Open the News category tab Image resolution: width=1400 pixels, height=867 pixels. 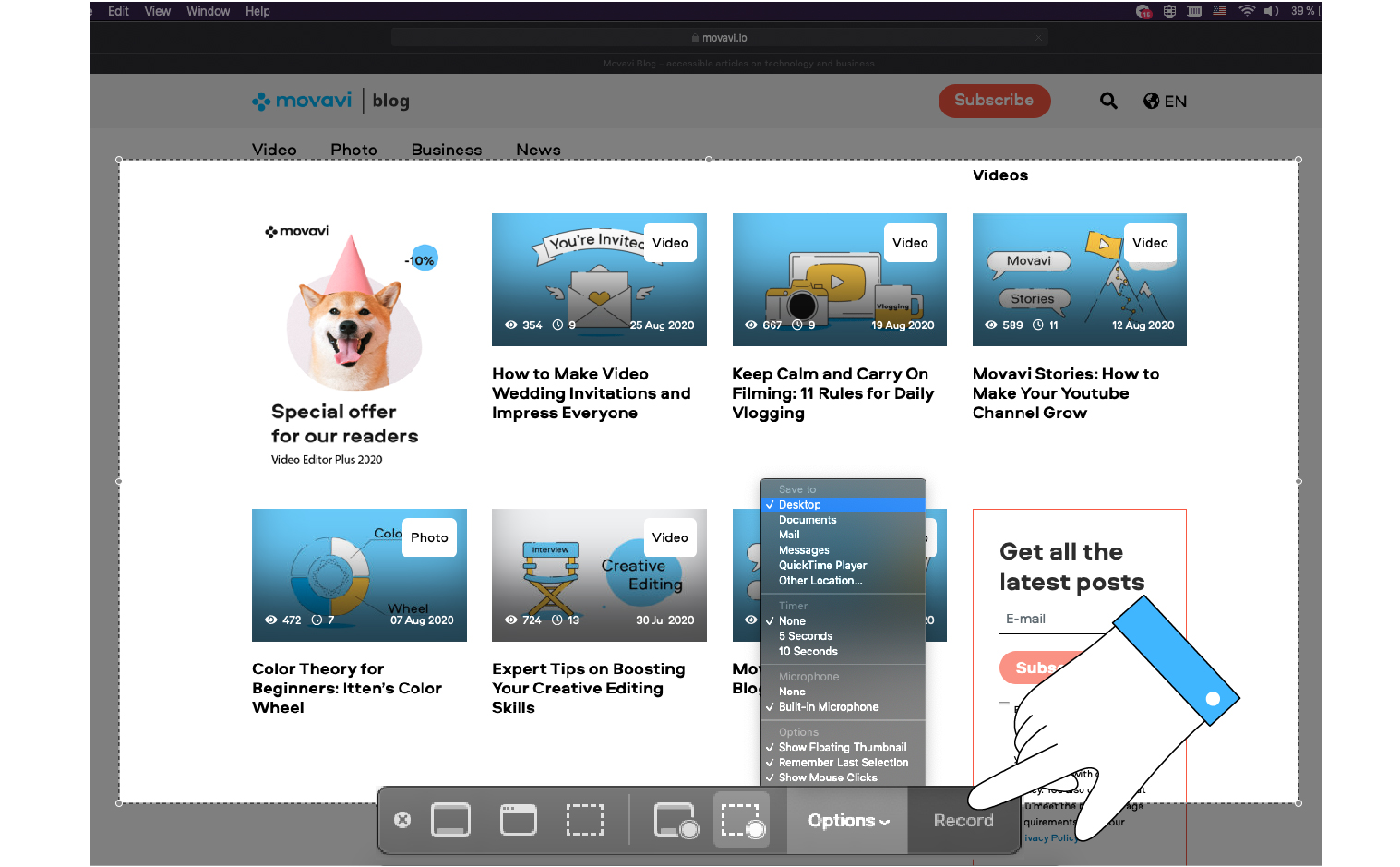coord(538,150)
